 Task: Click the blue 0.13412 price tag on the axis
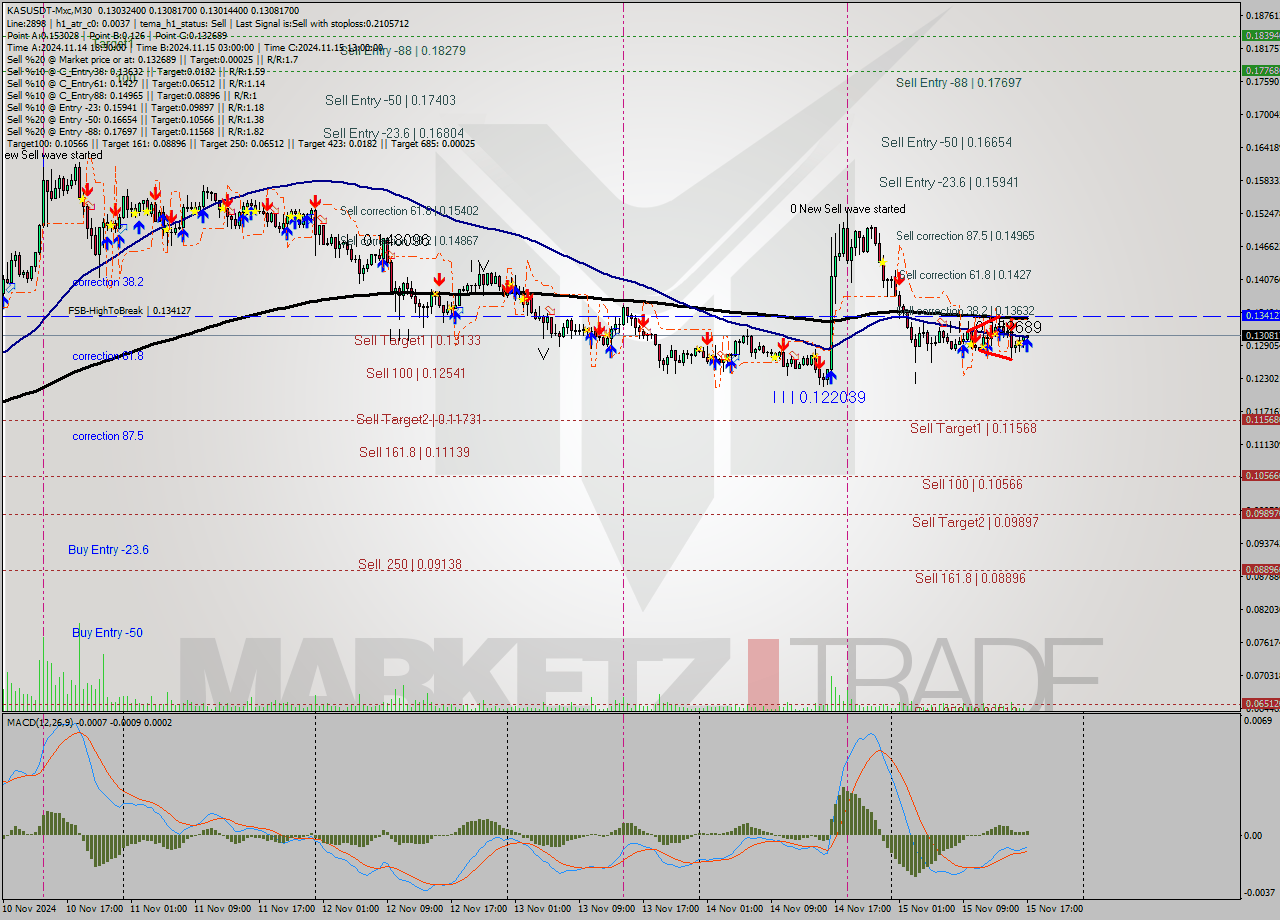pos(1260,315)
